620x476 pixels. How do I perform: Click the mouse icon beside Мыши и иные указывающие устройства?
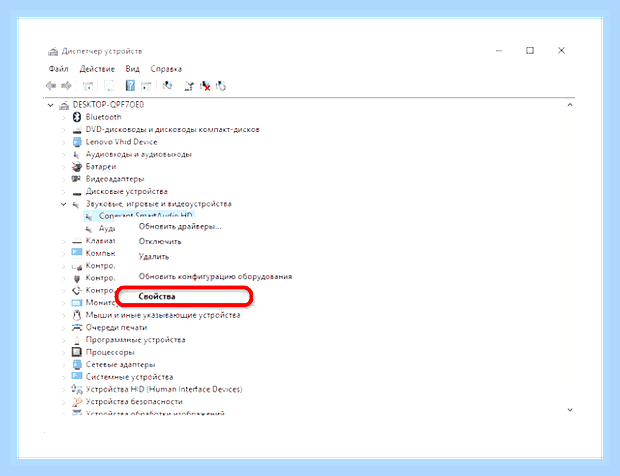click(77, 315)
